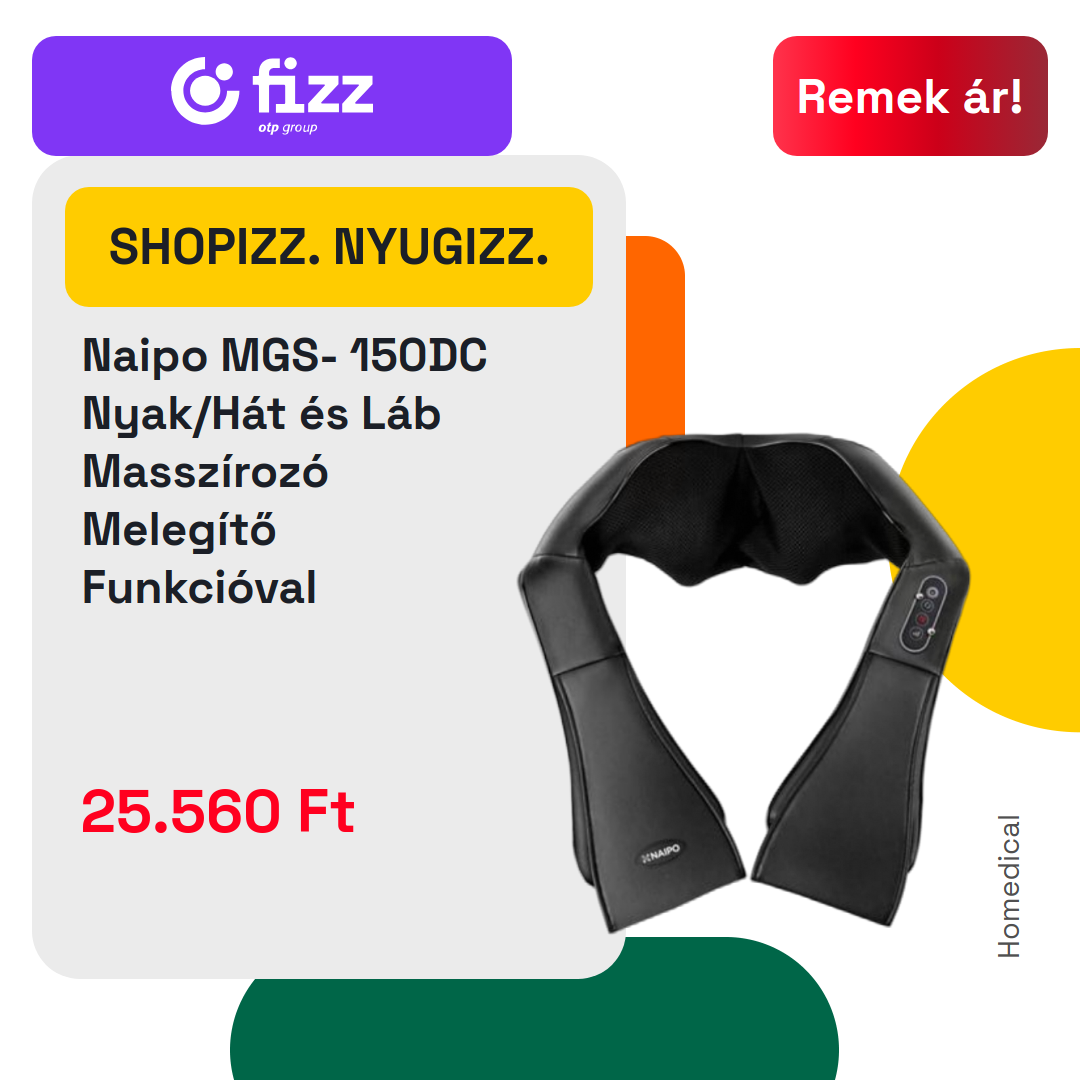Click the 'otp group' text under fizz

tap(288, 128)
